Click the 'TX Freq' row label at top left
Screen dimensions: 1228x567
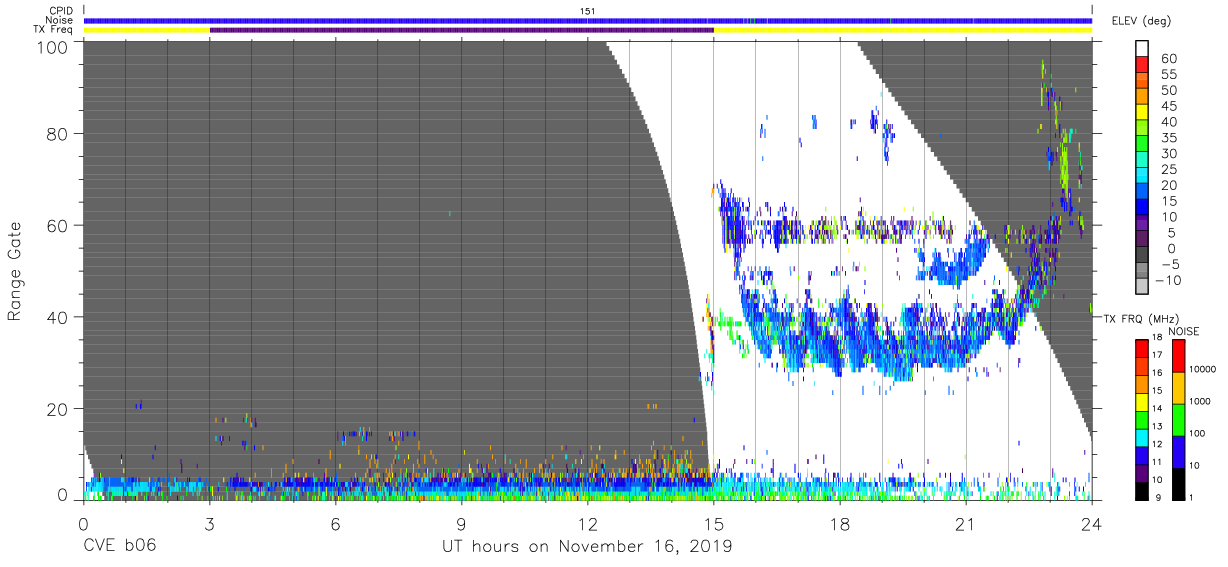point(53,30)
